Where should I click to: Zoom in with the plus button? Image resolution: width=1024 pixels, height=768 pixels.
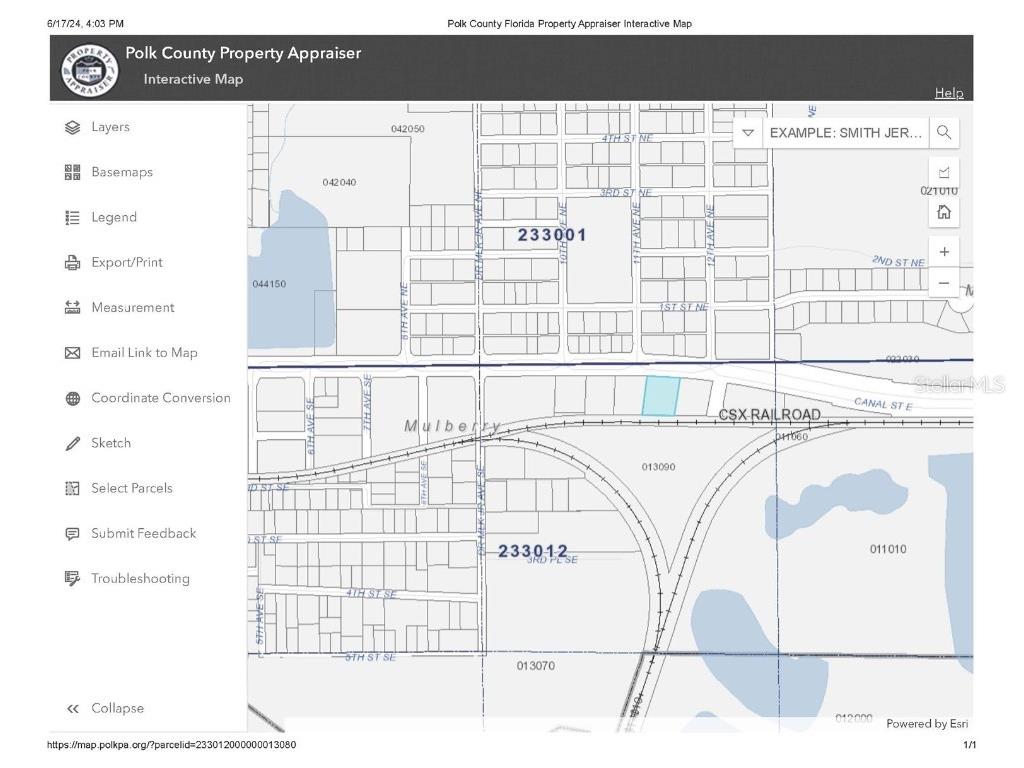click(x=944, y=251)
